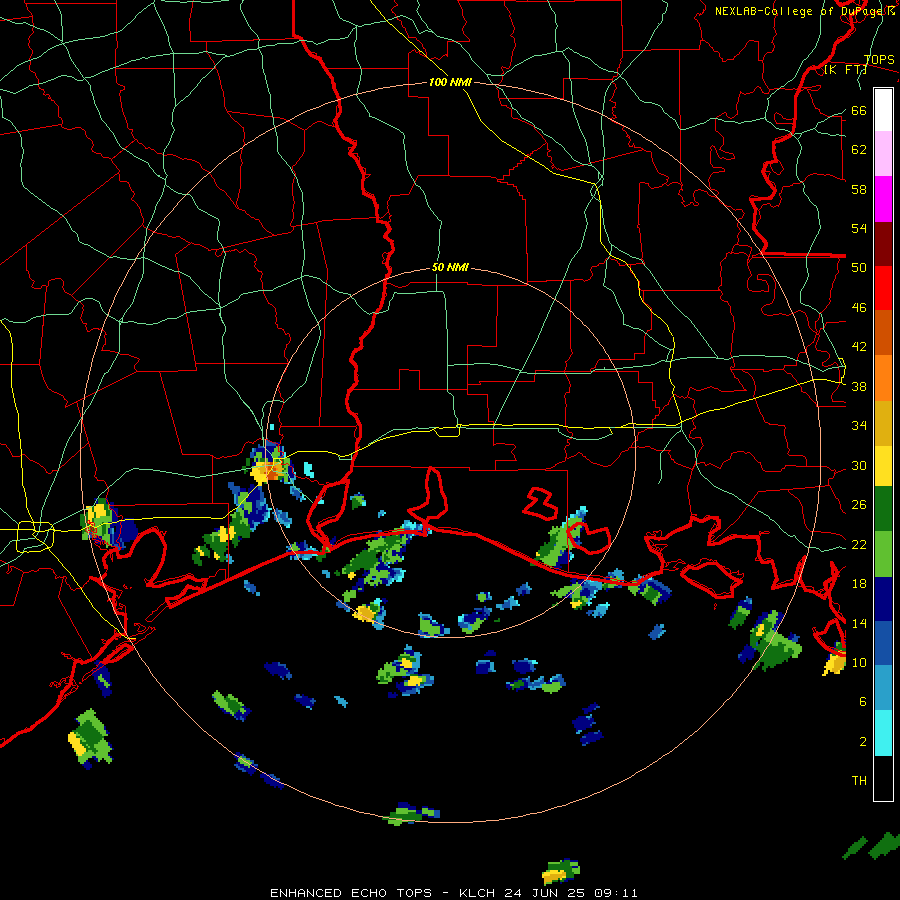Click the cyan legend swatch
Viewport: 900px width, 900px height.
pos(883,733)
